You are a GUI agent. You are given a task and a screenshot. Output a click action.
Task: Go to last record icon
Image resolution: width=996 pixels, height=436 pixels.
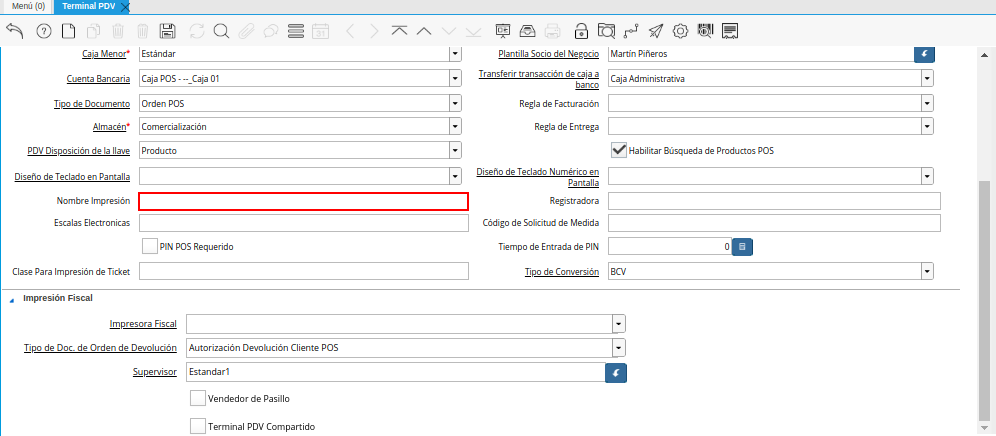point(473,31)
